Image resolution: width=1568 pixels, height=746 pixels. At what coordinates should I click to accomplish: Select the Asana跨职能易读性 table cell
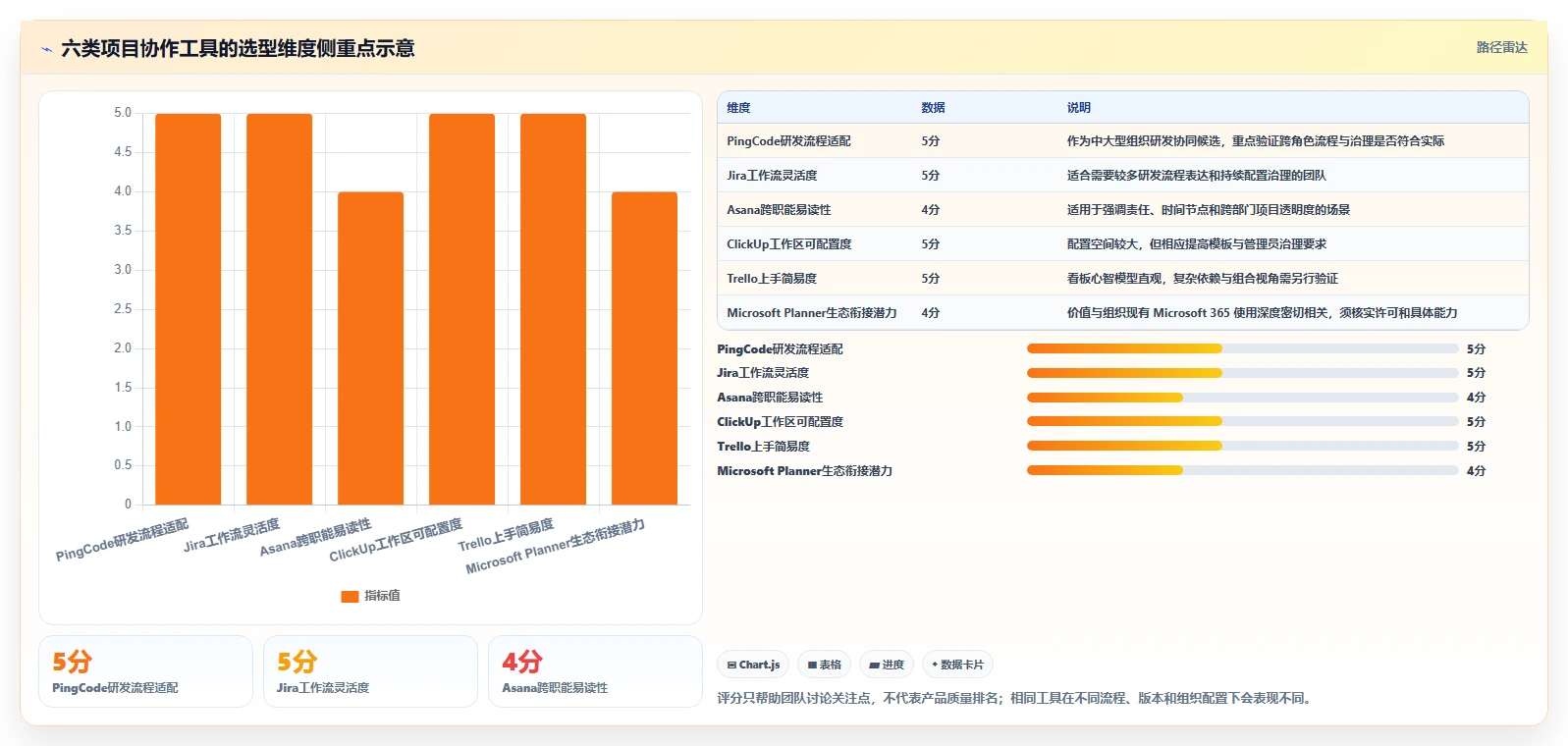coord(779,210)
